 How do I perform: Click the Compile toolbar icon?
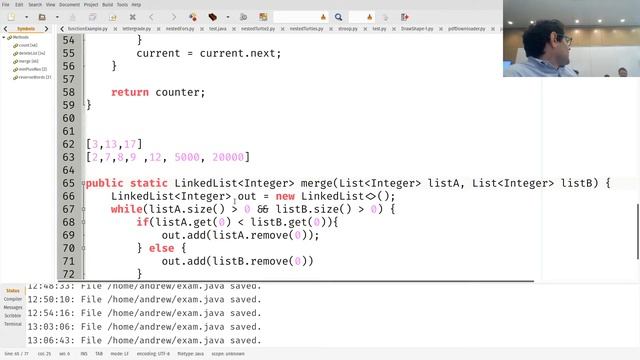tap(193, 17)
